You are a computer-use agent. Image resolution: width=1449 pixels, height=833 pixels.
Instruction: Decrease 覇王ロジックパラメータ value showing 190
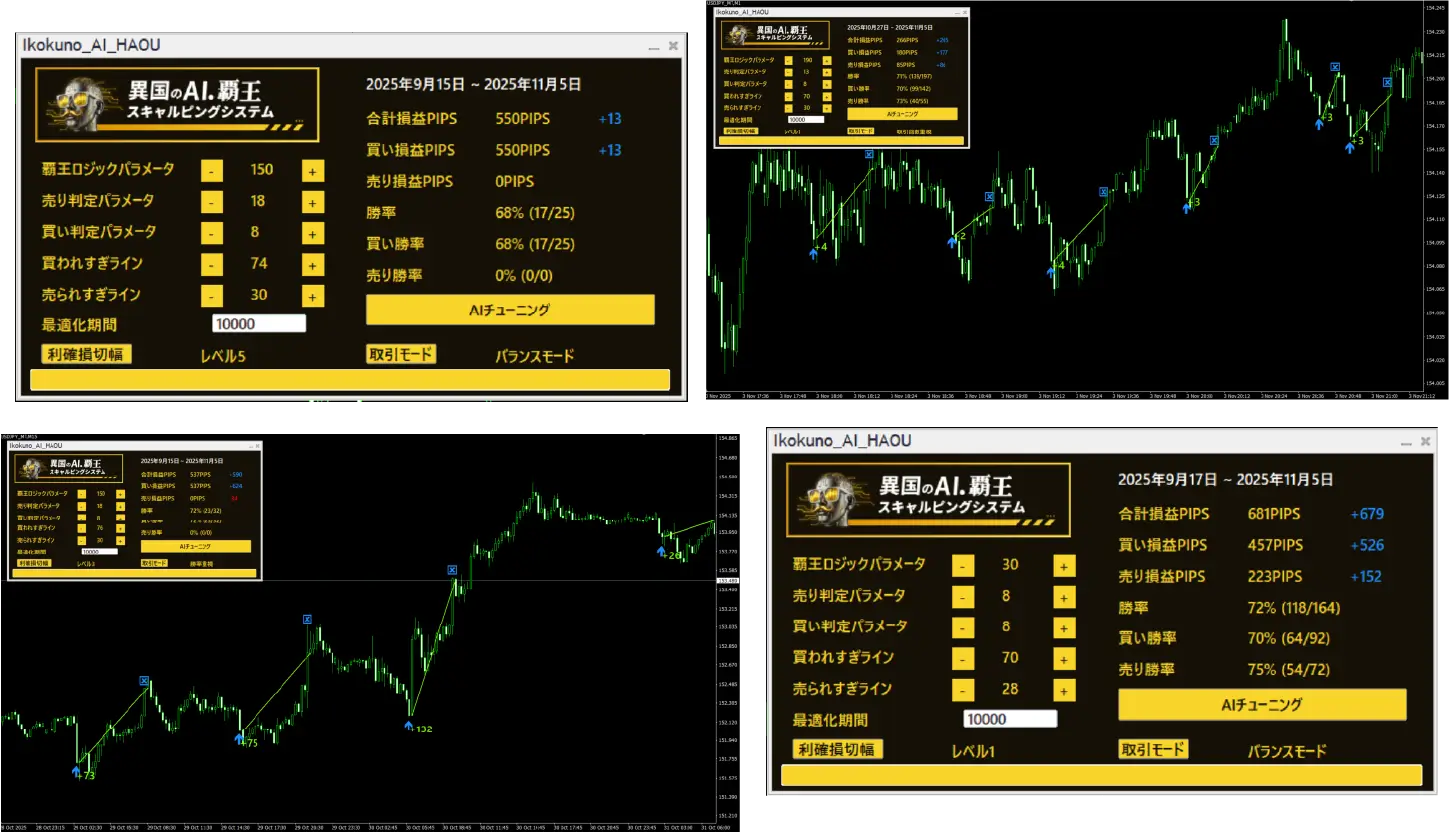788,60
